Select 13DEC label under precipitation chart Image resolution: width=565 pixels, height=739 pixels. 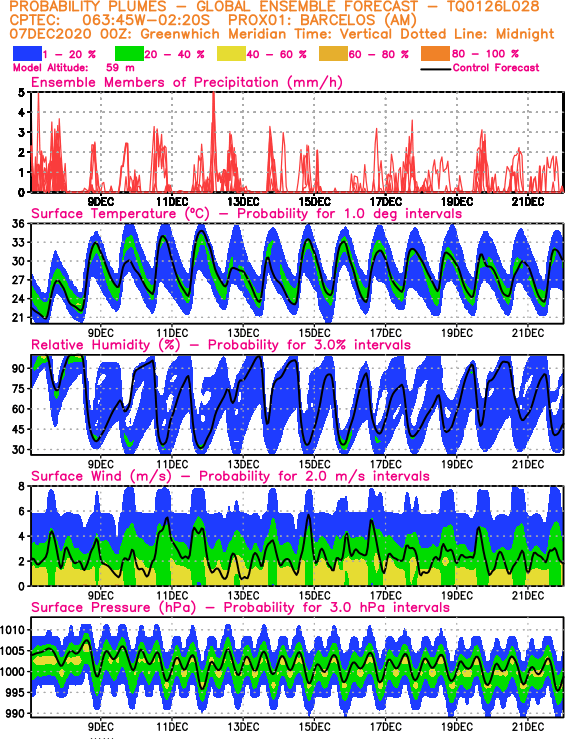pos(243,202)
